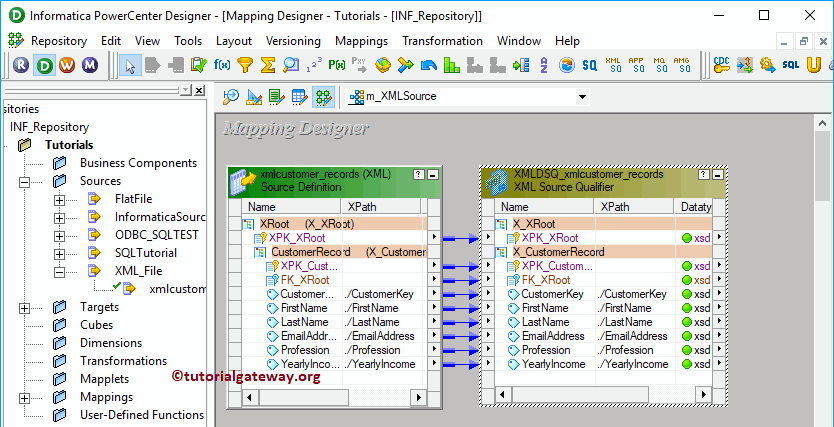Minimize the xmlcustomer_records Source Definition box
The height and width of the screenshot is (427, 834).
click(x=432, y=174)
